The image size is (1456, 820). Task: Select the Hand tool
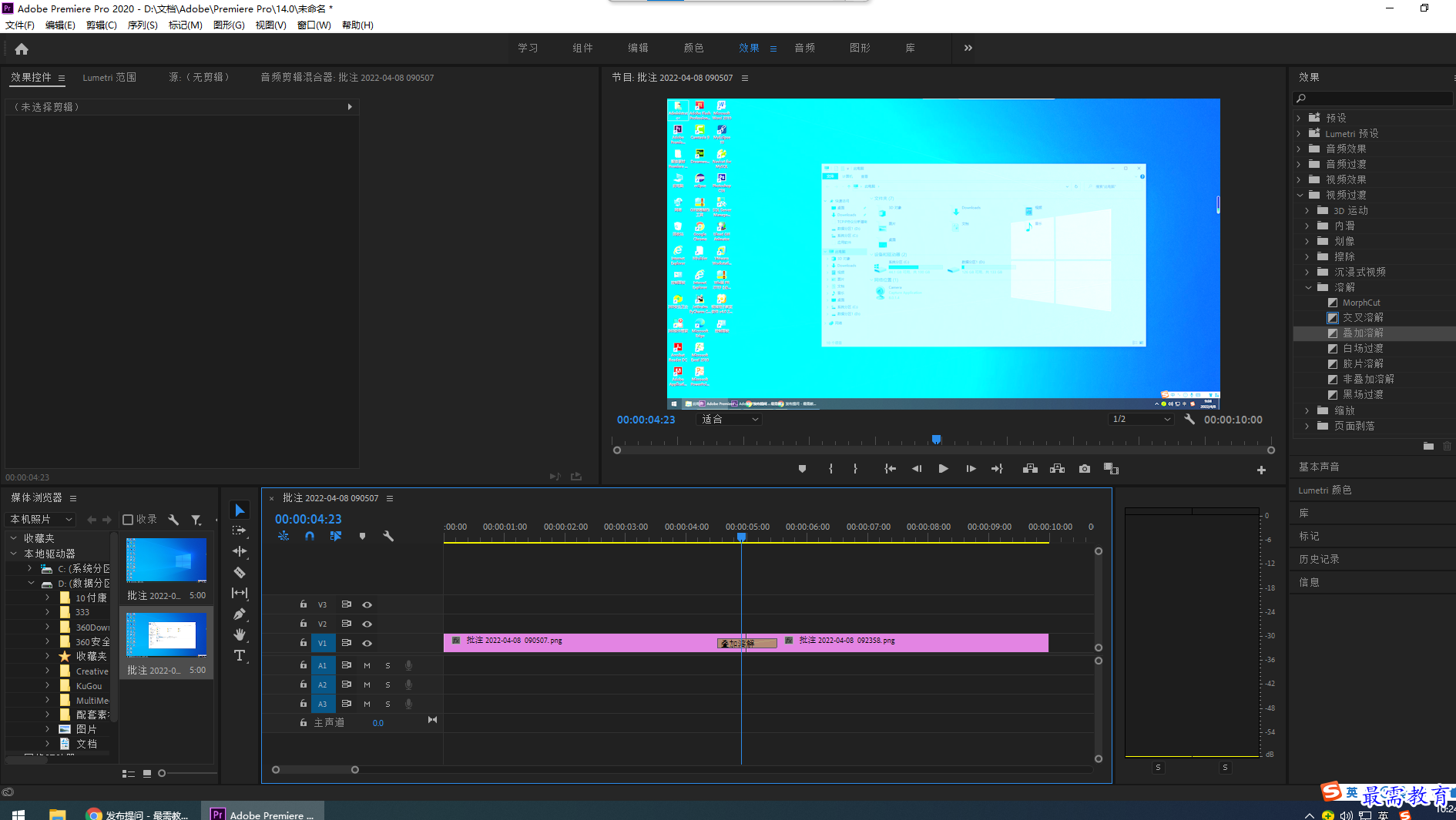(x=240, y=634)
